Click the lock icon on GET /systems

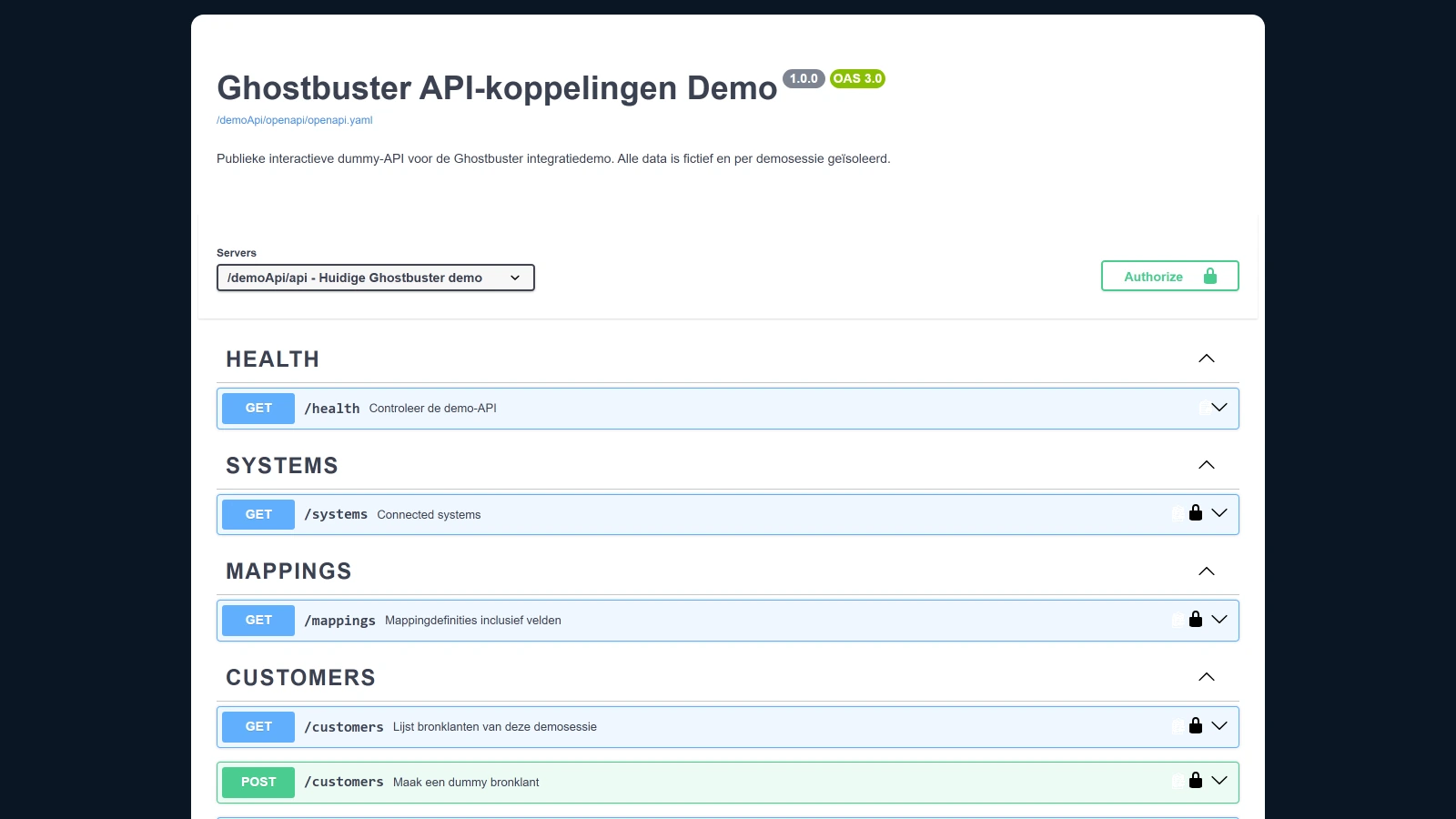[1196, 513]
